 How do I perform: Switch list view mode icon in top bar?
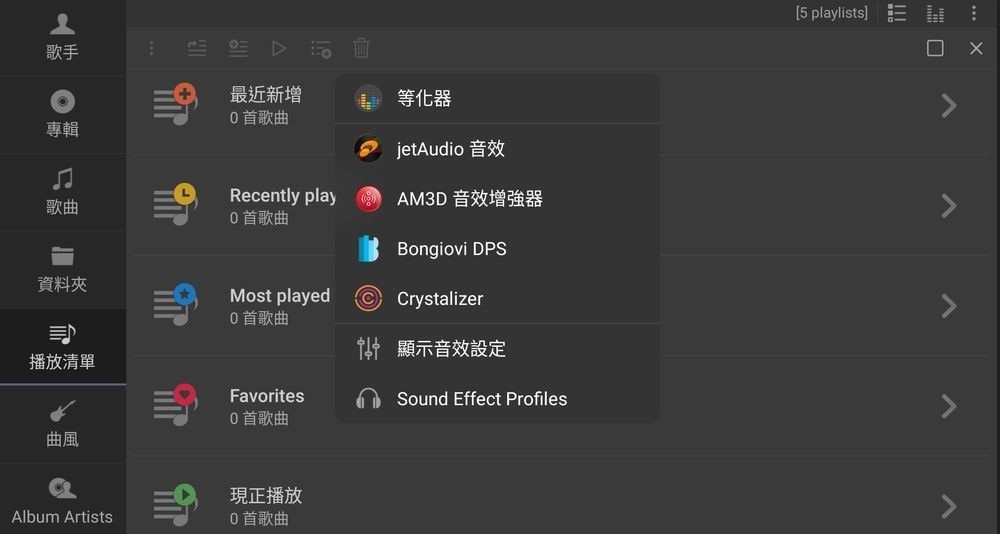point(897,13)
